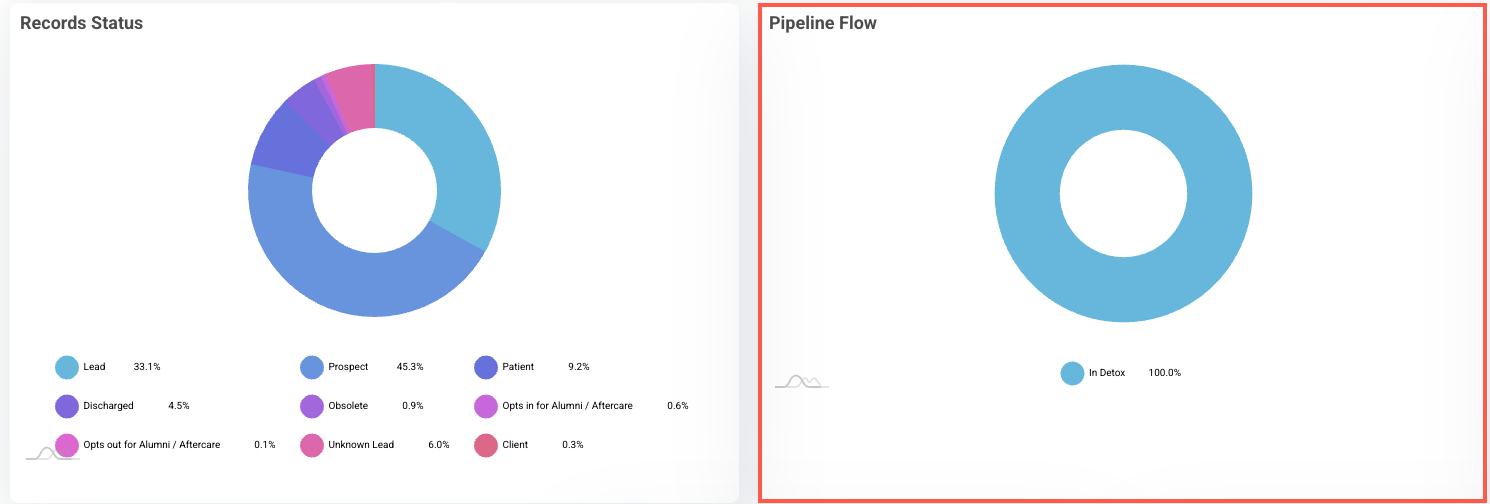The image size is (1490, 504).
Task: Click the Pipeline Flow title
Action: pos(822,22)
